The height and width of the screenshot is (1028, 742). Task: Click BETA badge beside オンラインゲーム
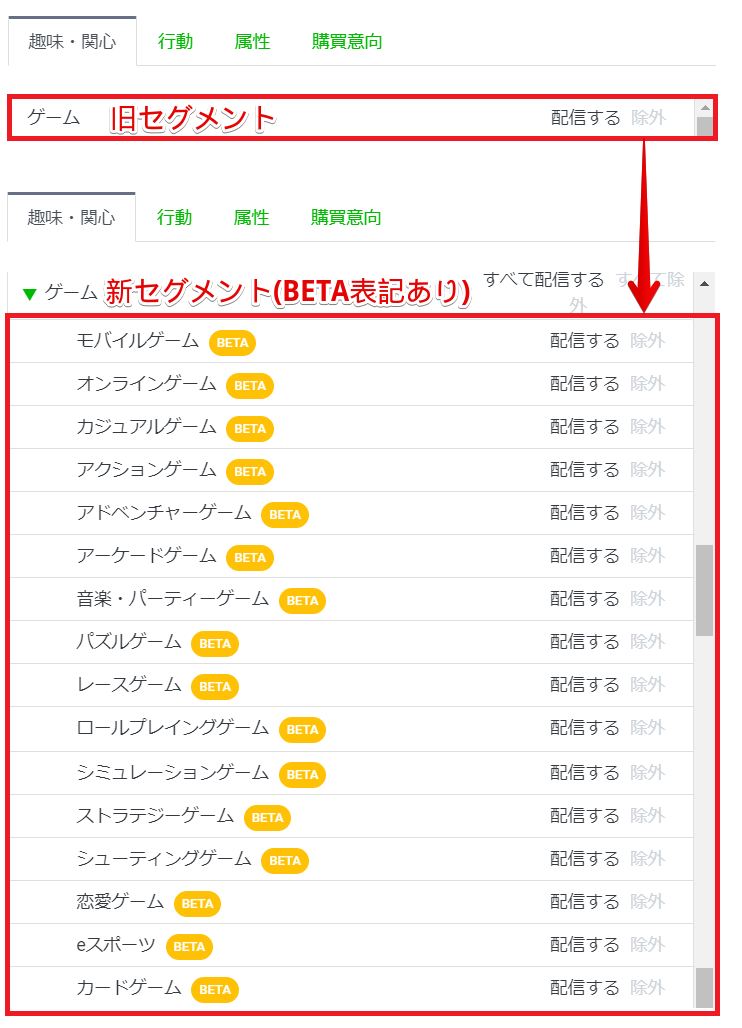[x=249, y=385]
